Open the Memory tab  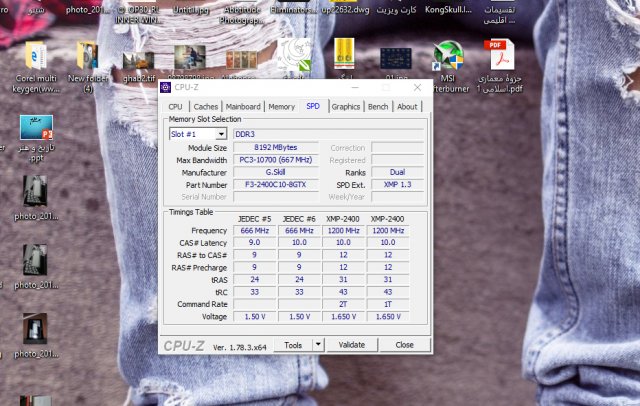point(281,106)
